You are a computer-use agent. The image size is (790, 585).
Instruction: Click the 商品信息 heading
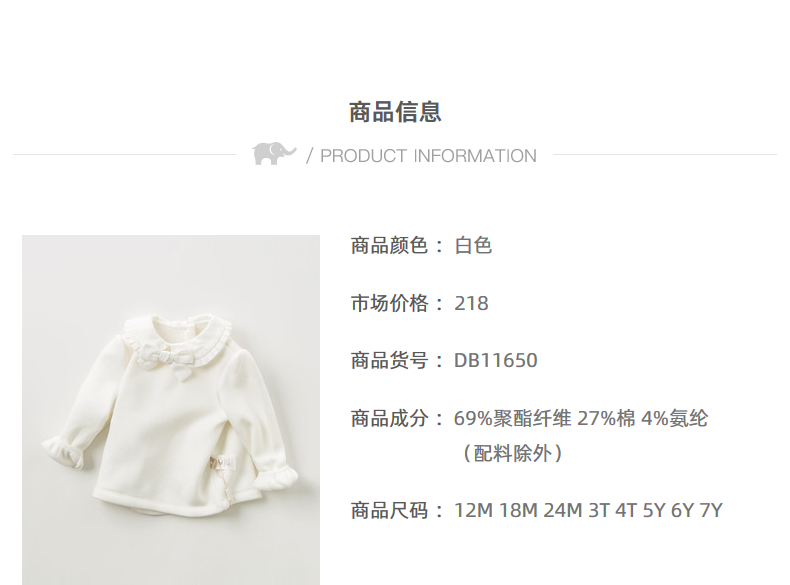click(396, 112)
